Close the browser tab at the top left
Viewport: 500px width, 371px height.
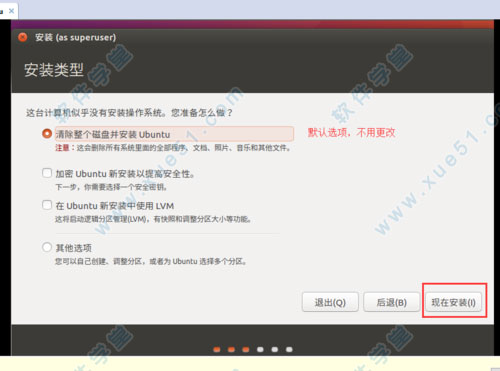11,11
